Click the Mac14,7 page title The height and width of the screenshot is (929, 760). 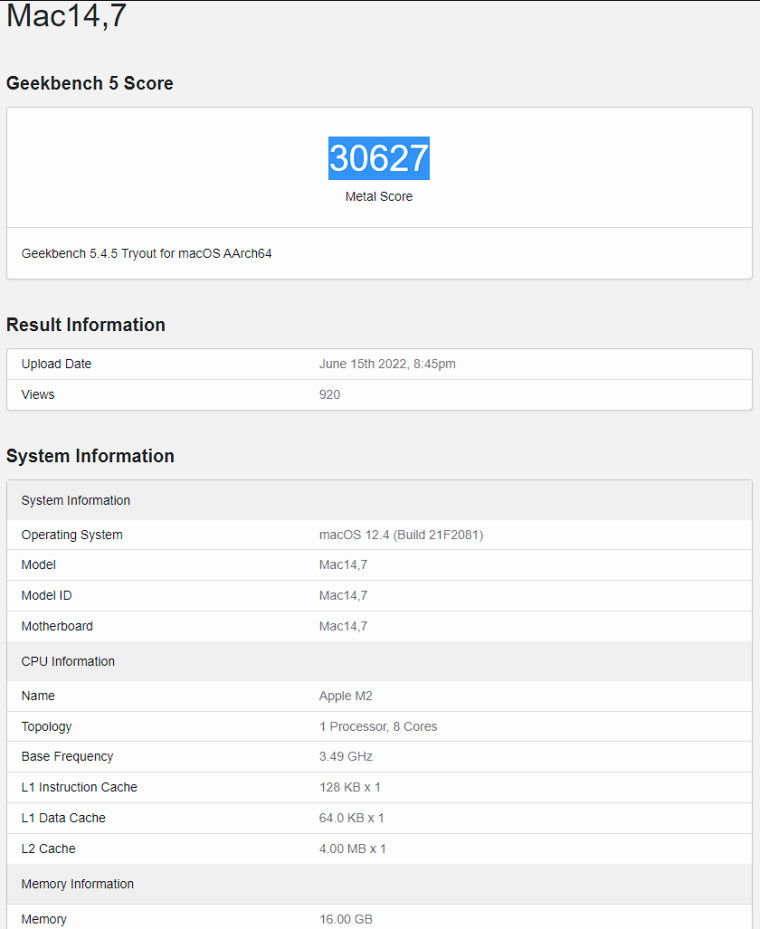pyautogui.click(x=66, y=15)
